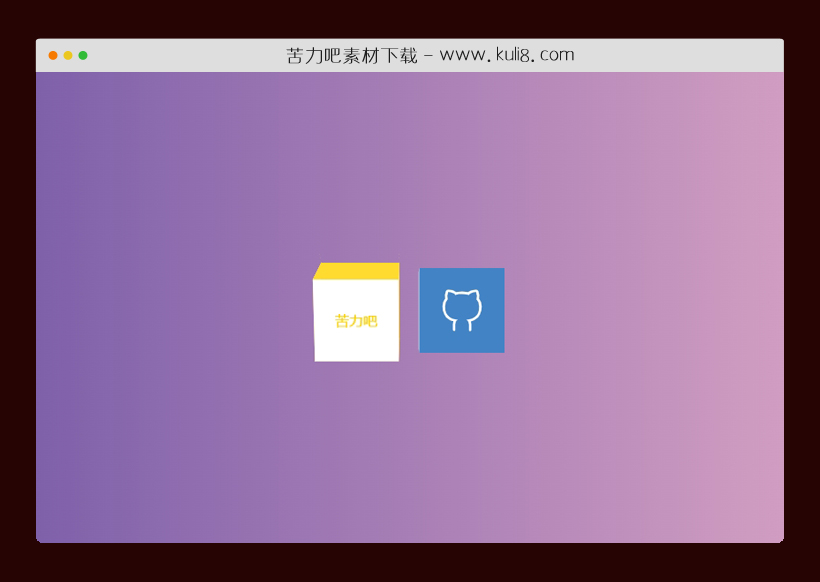The height and width of the screenshot is (582, 820).
Task: Click the top-right corner of the blue tile
Action: point(501,271)
